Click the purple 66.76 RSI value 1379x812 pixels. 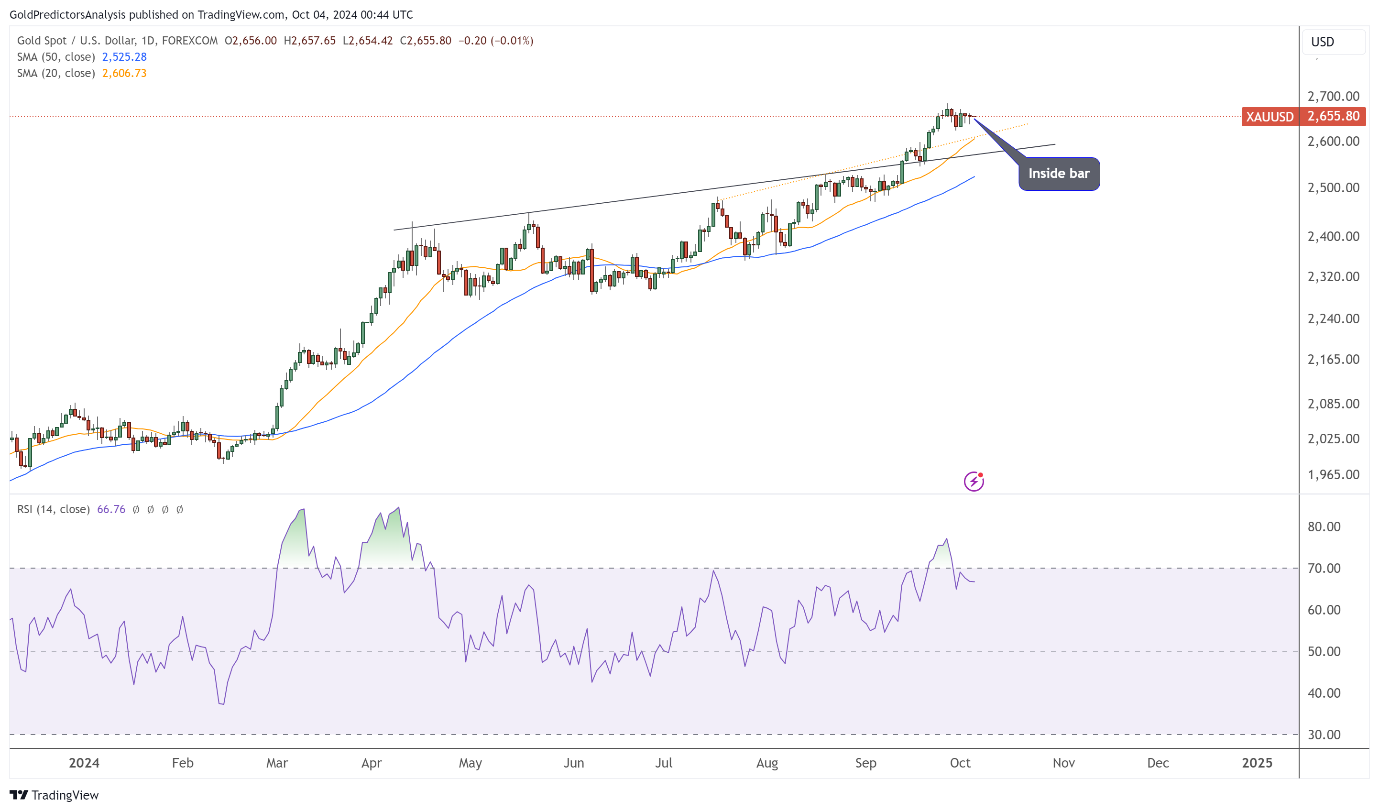click(111, 509)
